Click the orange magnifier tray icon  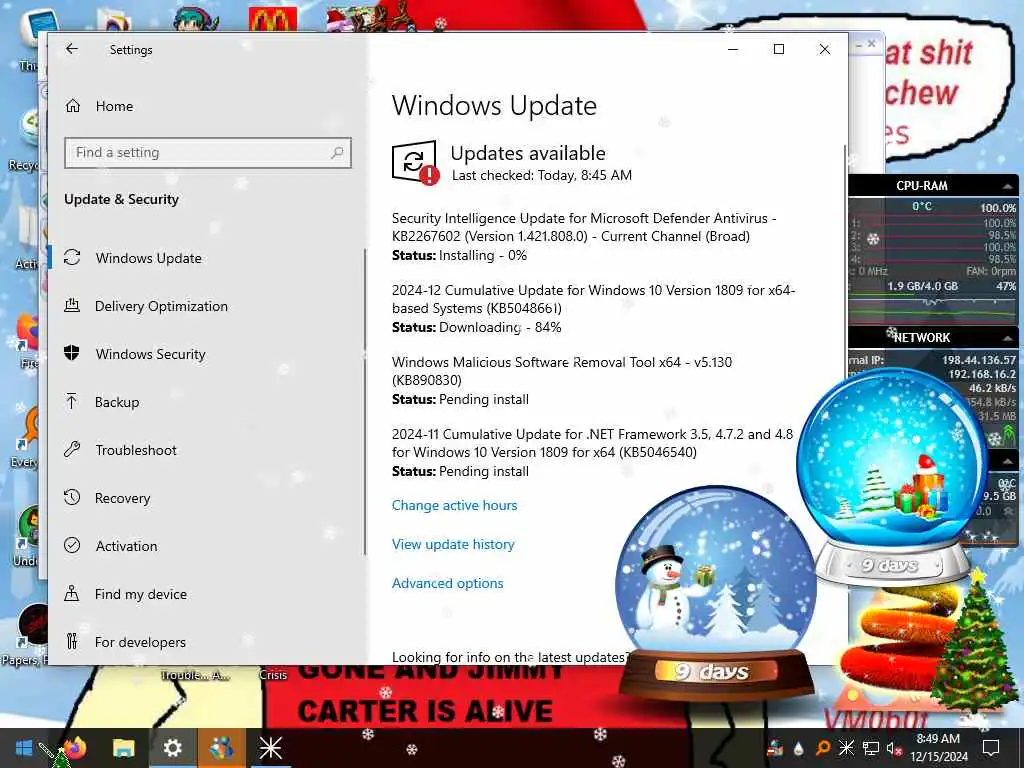823,748
